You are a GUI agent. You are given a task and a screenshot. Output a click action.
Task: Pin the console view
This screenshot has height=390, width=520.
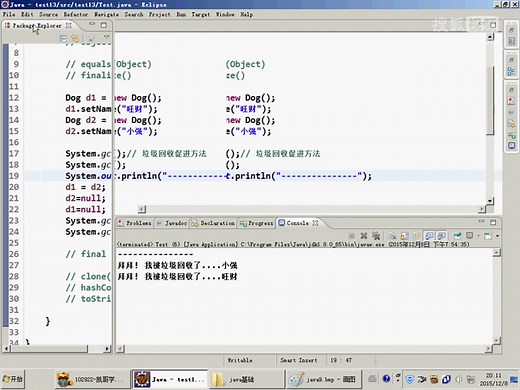(x=457, y=236)
